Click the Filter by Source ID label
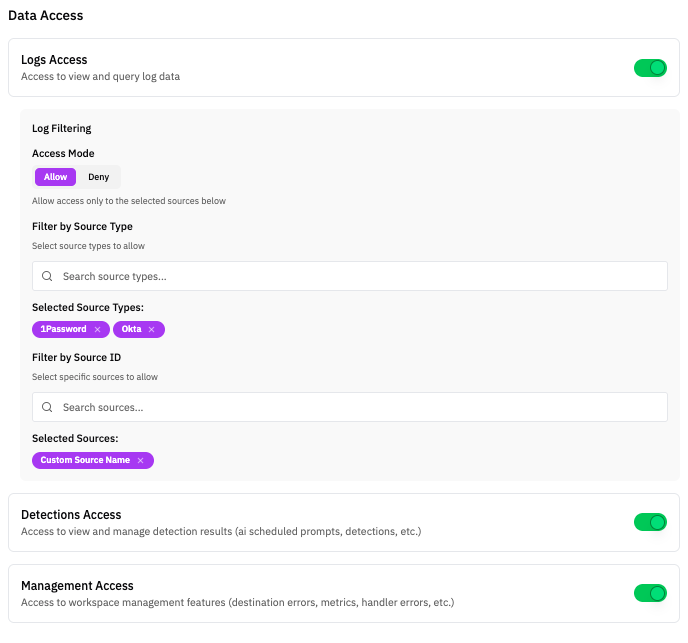Viewport: 688px width, 643px height. click(76, 357)
